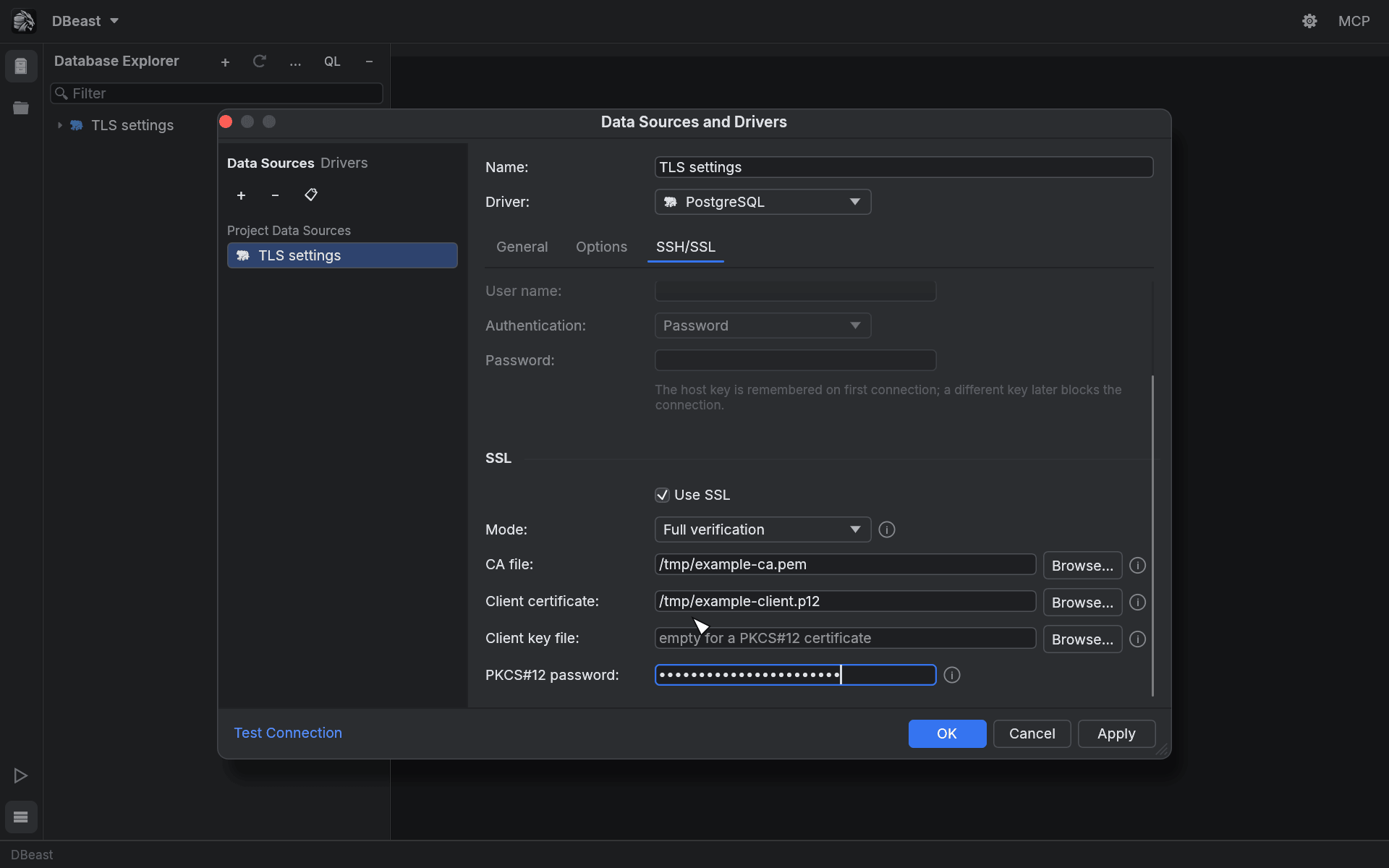The height and width of the screenshot is (868, 1389).
Task: Click the Name field with TLS settings
Action: point(904,167)
